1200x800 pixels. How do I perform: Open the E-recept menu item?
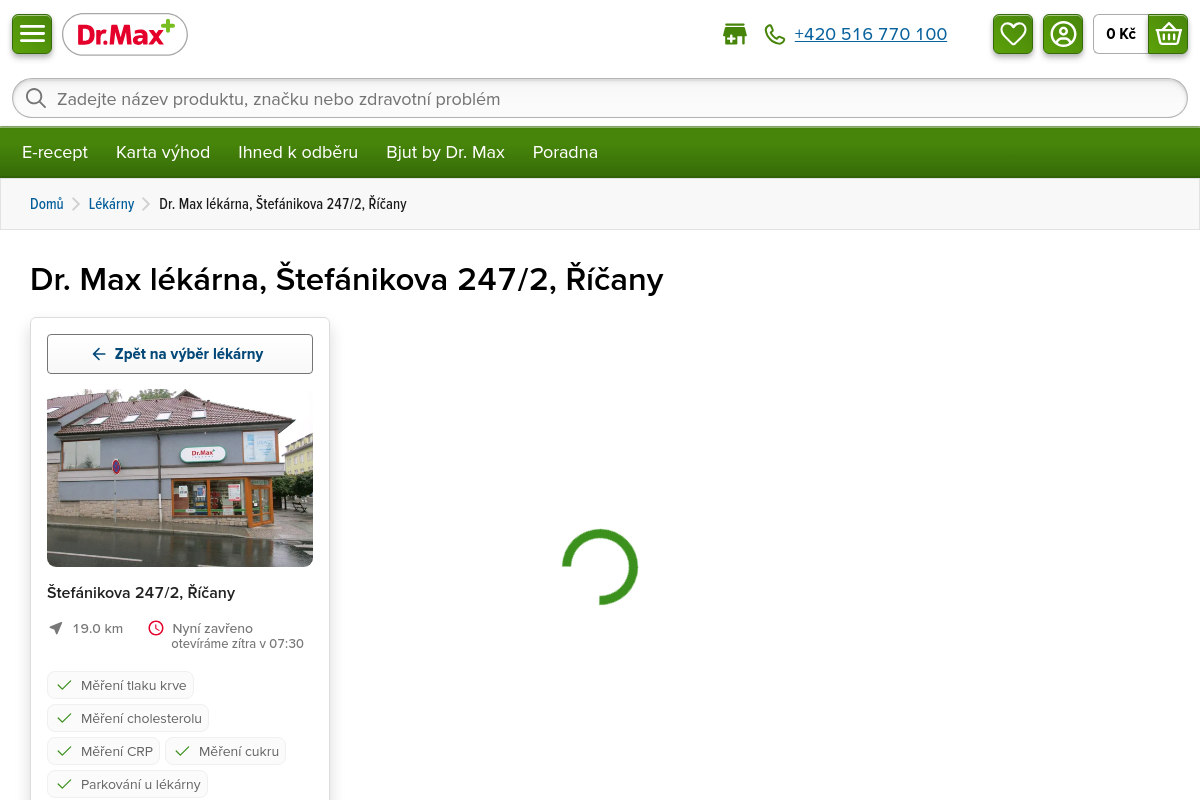pyautogui.click(x=55, y=152)
